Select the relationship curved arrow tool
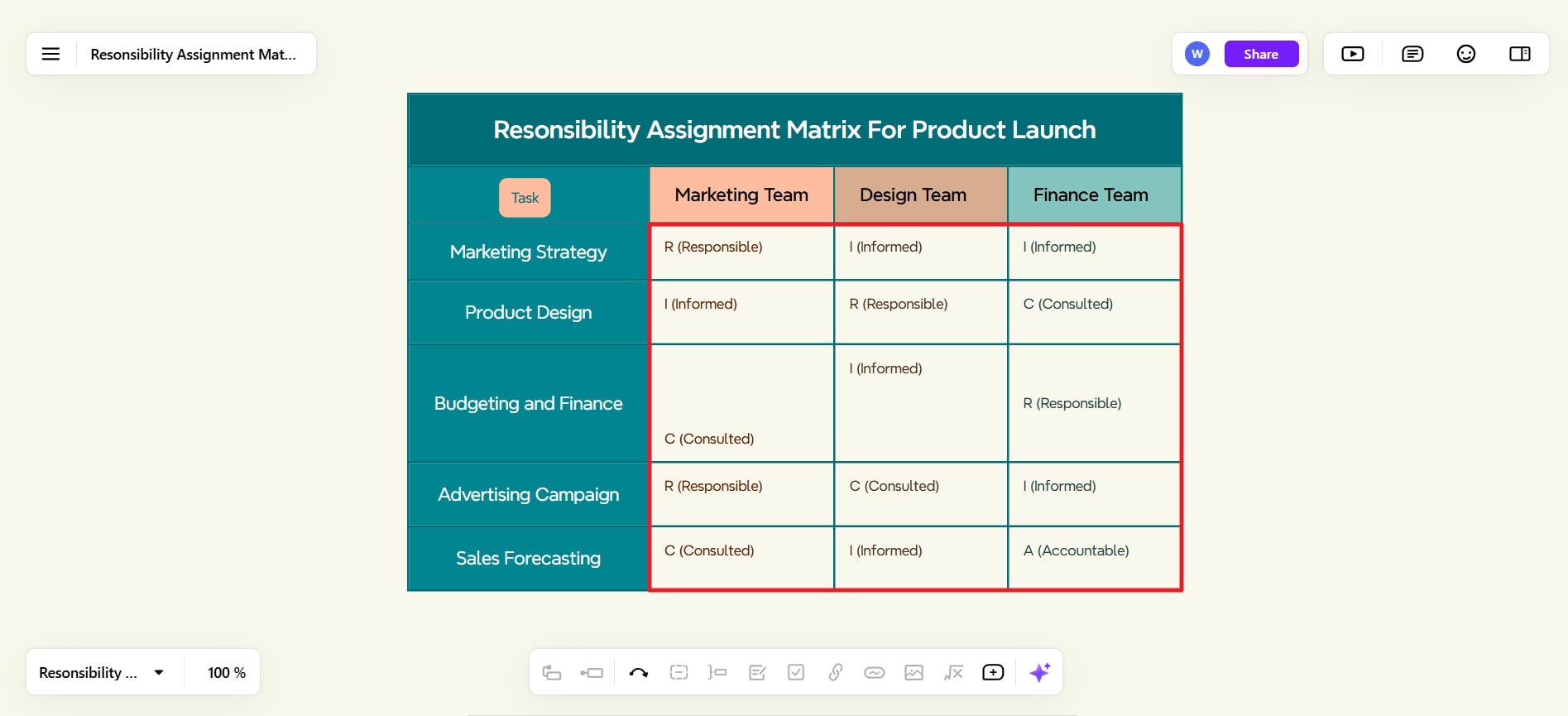This screenshot has width=1568, height=716. coord(638,672)
